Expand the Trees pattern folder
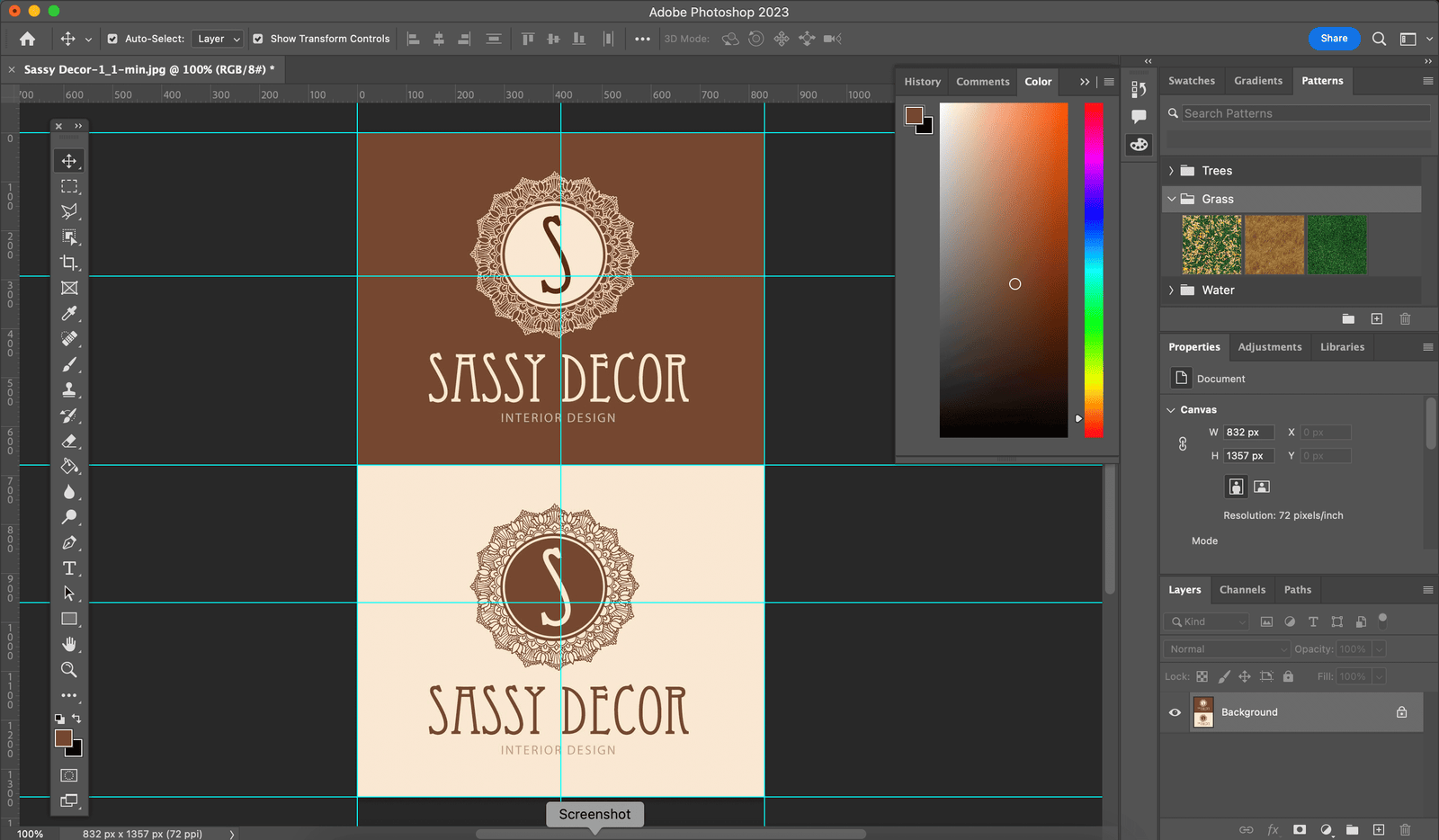Image resolution: width=1439 pixels, height=840 pixels. [x=1171, y=171]
